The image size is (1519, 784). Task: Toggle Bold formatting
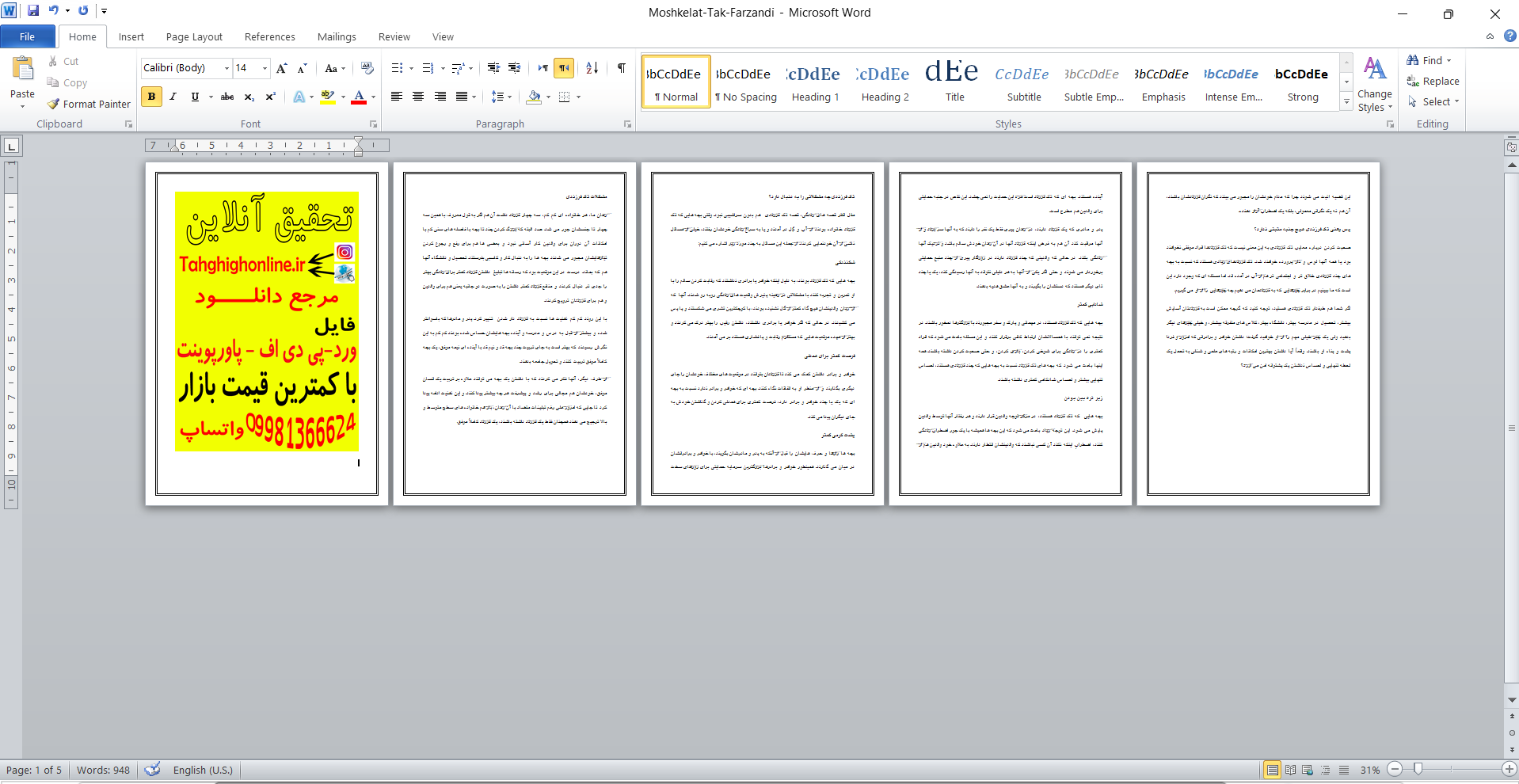pos(151,97)
